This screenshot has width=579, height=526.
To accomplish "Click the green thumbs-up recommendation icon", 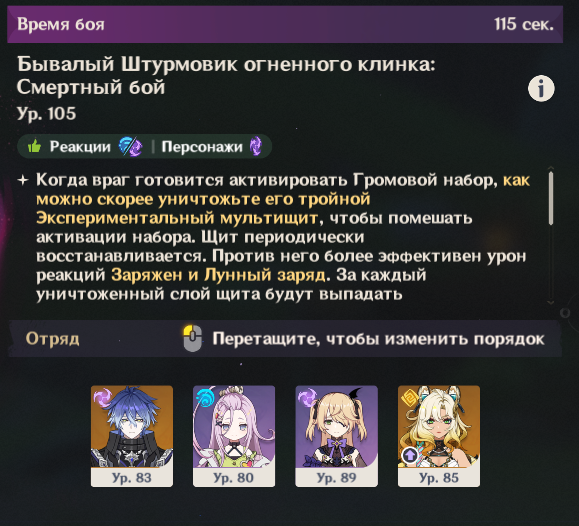I will click(34, 146).
